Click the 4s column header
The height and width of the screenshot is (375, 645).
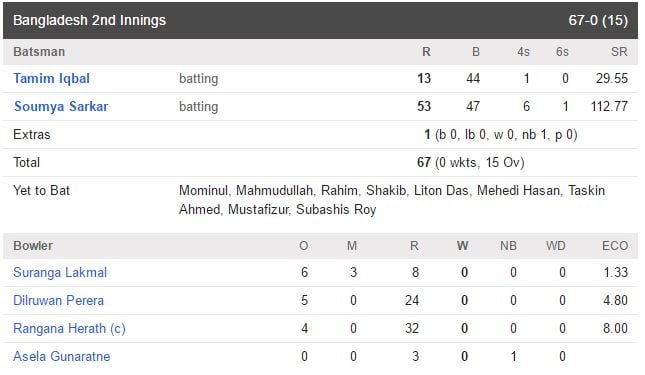(523, 52)
